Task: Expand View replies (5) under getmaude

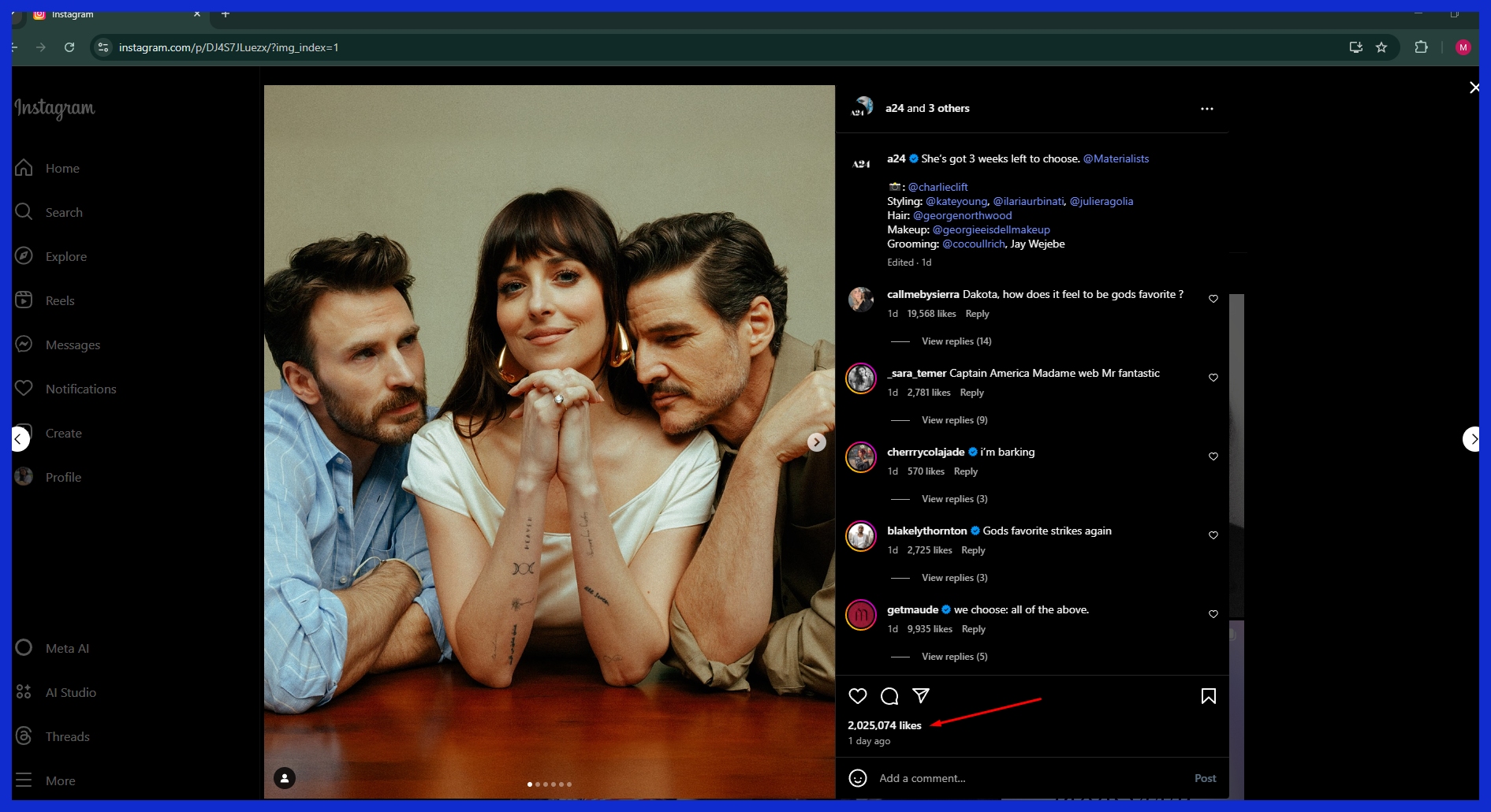Action: 954,657
